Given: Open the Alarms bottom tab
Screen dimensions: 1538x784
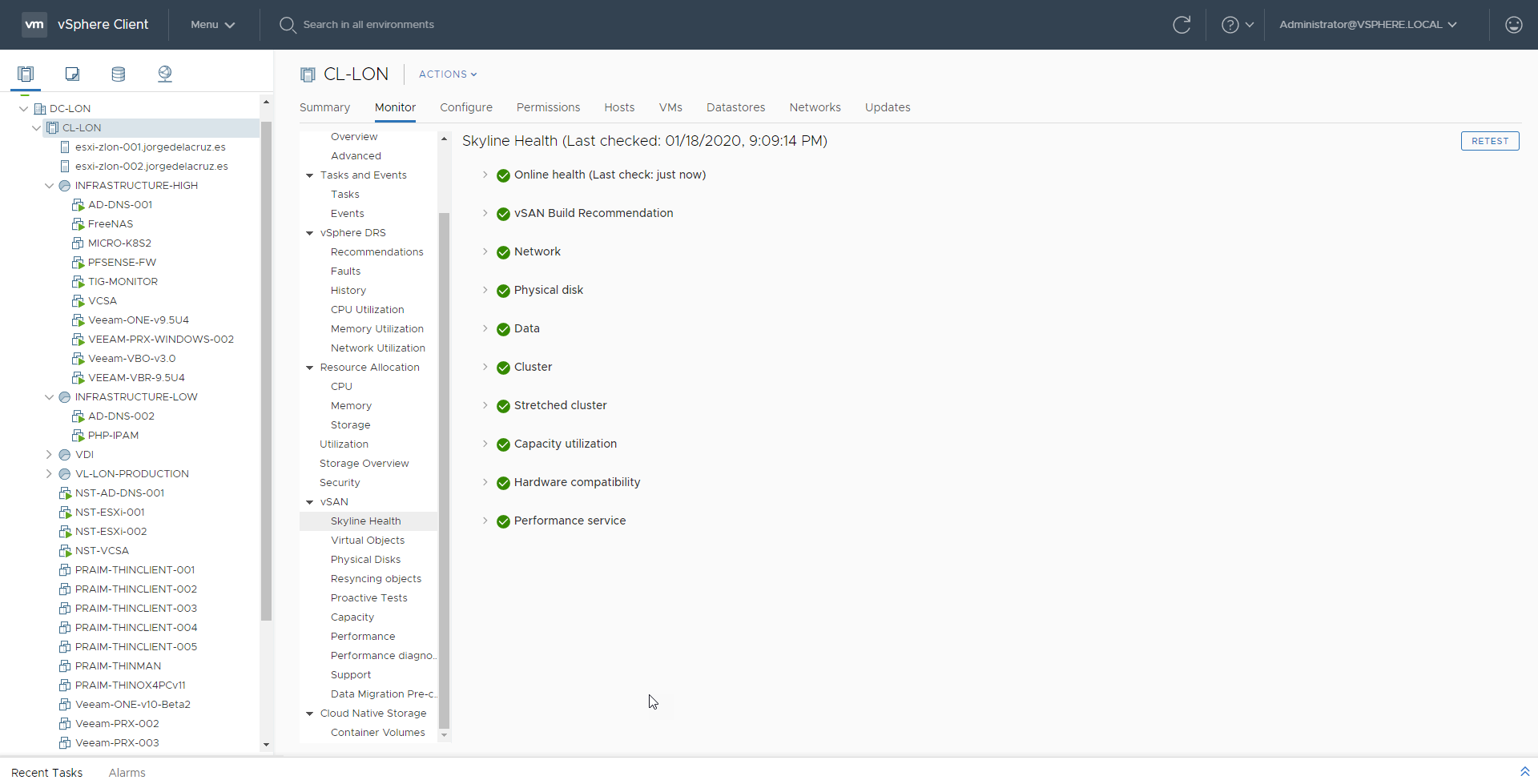Looking at the screenshot, I should click(x=127, y=773).
